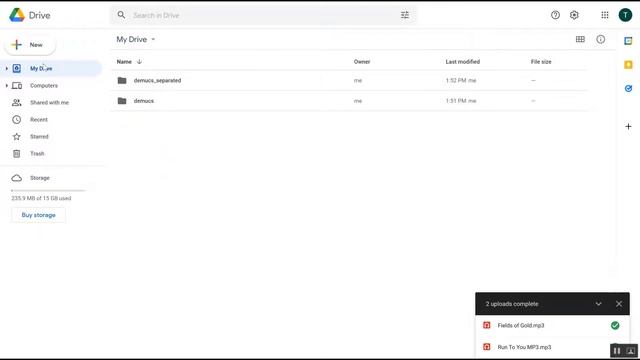Expand the My Drive tree arrow

(x=6, y=69)
